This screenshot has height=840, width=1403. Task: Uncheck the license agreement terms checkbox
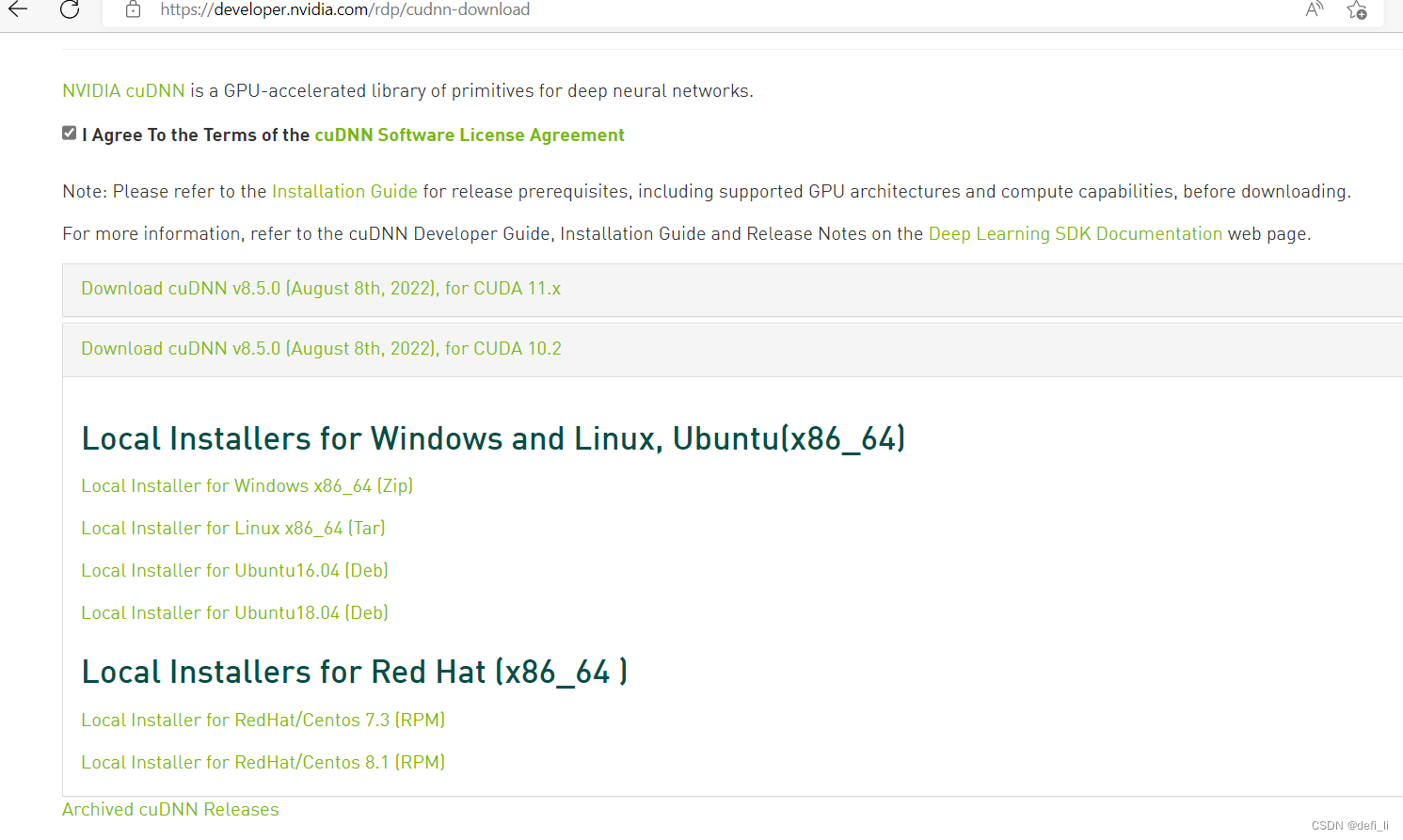69,133
